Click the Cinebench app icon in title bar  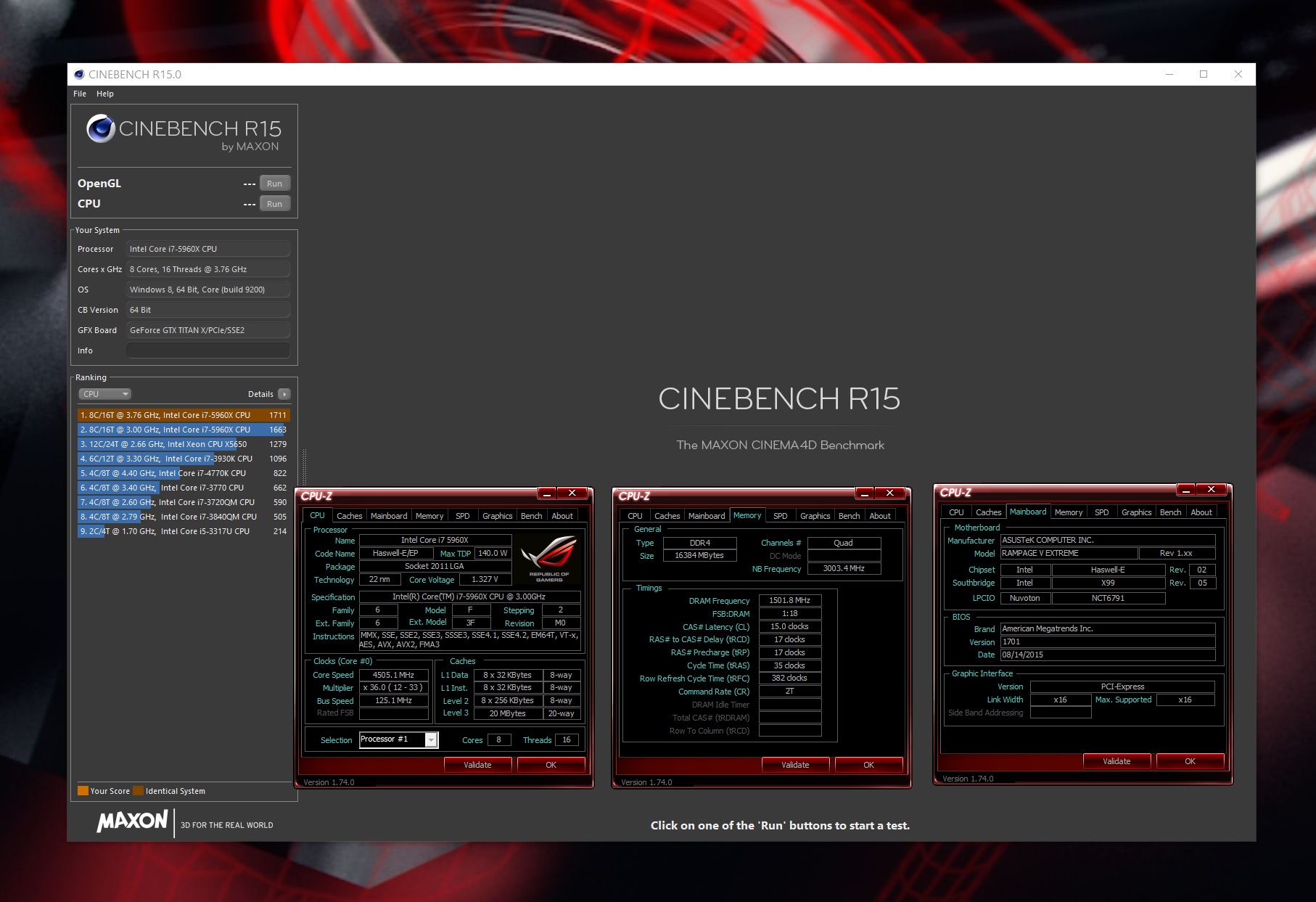point(79,74)
